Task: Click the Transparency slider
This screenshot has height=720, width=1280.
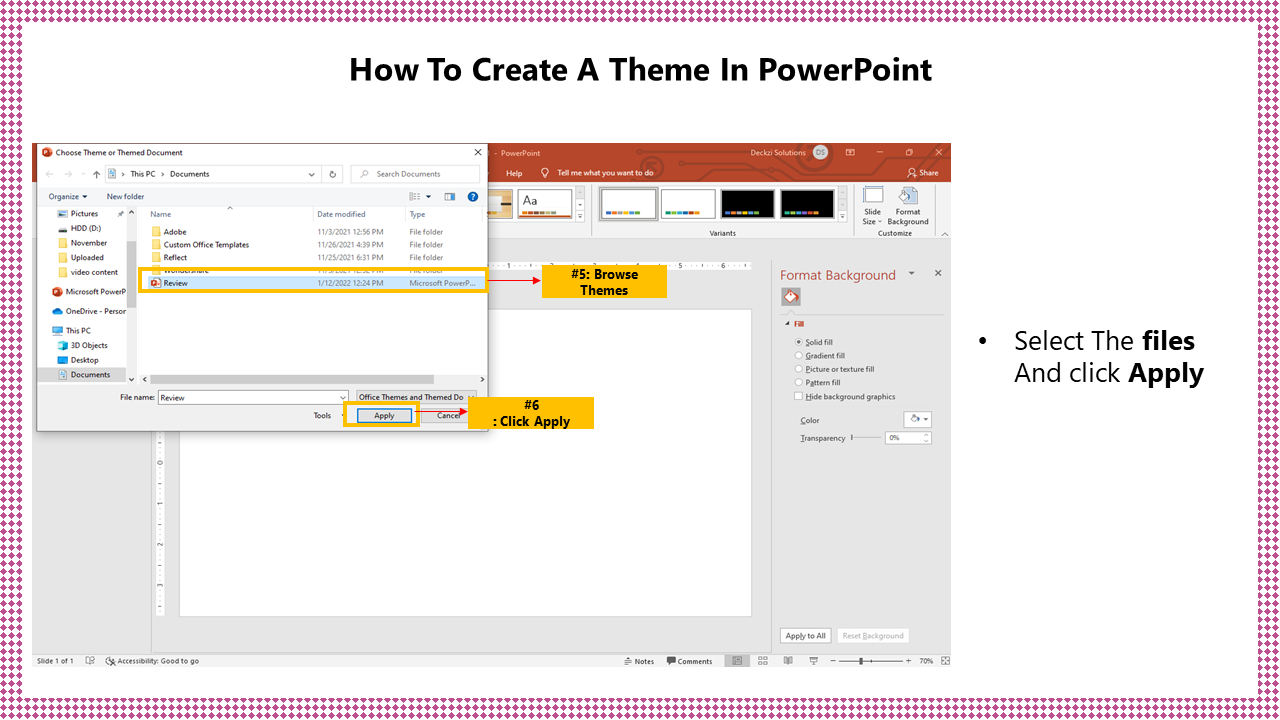Action: (x=866, y=438)
